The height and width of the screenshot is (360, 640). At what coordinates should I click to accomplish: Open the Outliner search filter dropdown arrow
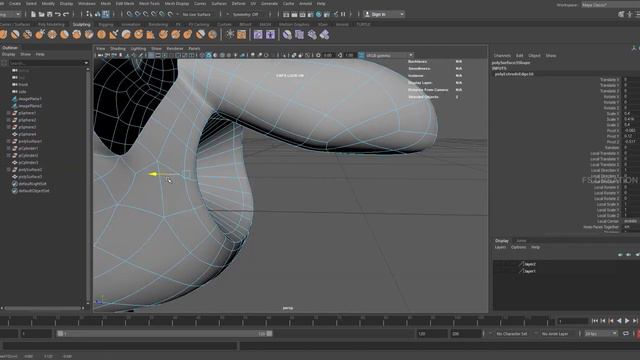click(x=86, y=63)
